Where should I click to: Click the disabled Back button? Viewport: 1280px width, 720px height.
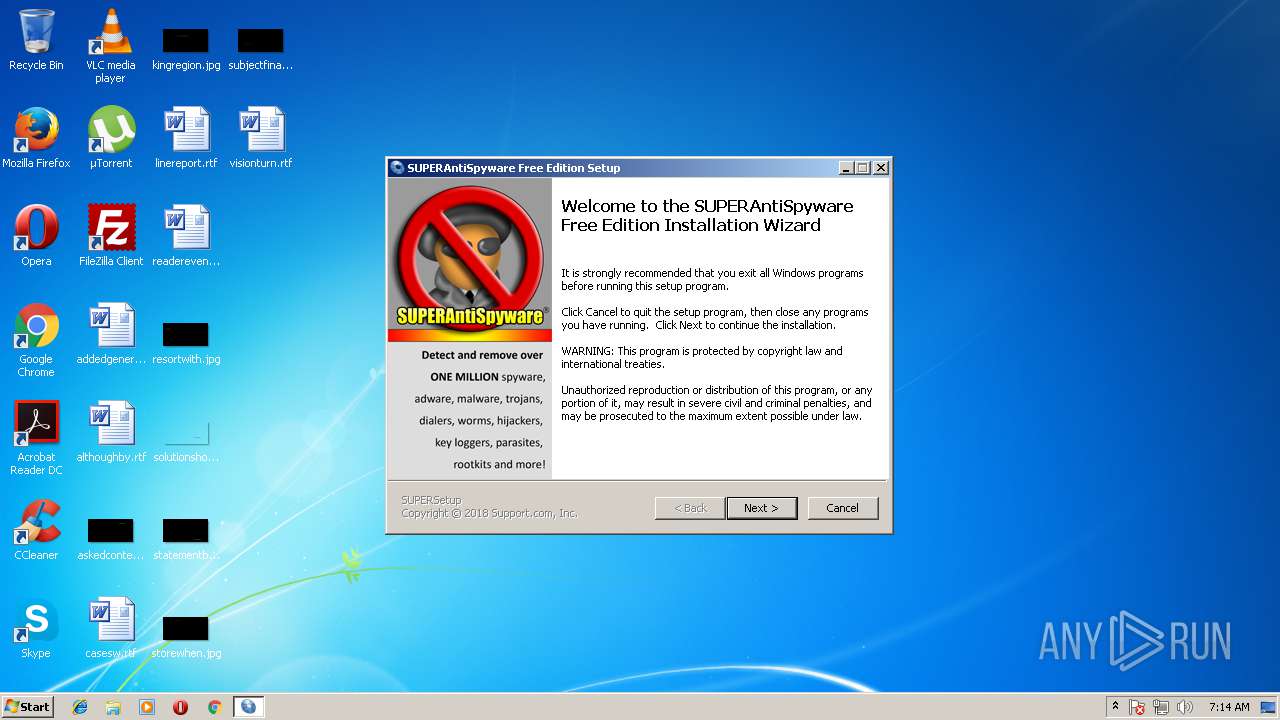pos(690,508)
